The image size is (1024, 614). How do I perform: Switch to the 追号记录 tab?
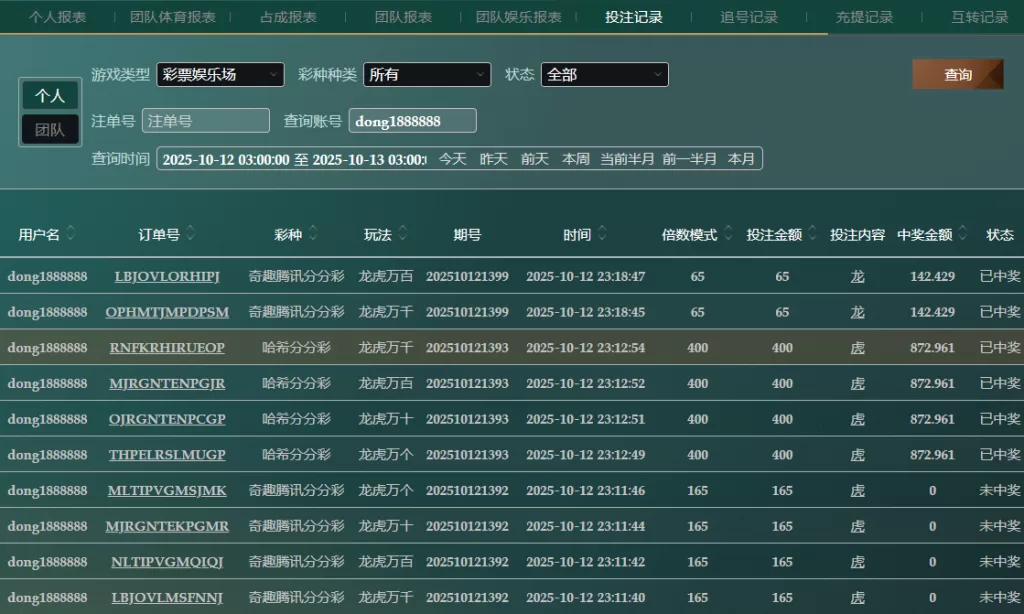748,17
